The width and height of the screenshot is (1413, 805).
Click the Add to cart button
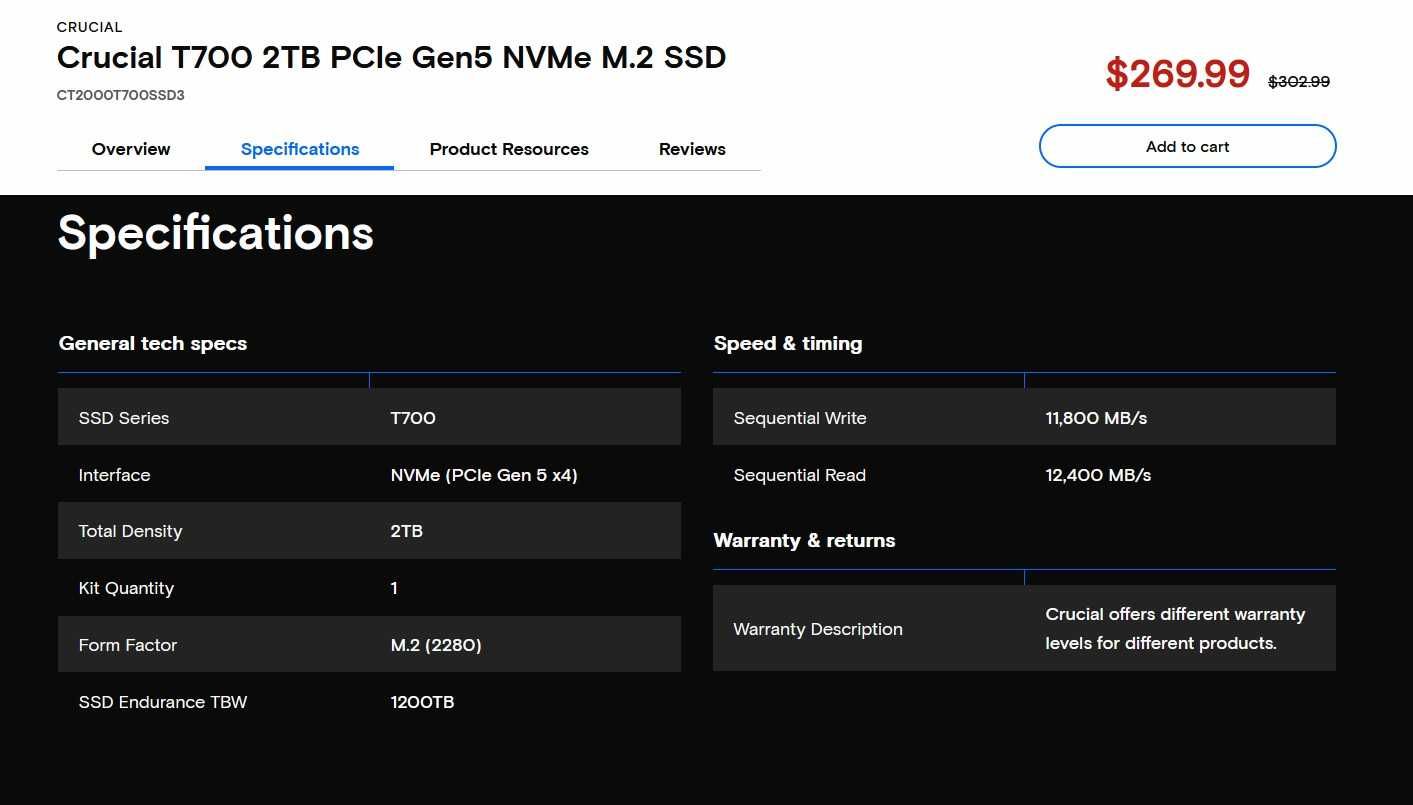pos(1188,146)
